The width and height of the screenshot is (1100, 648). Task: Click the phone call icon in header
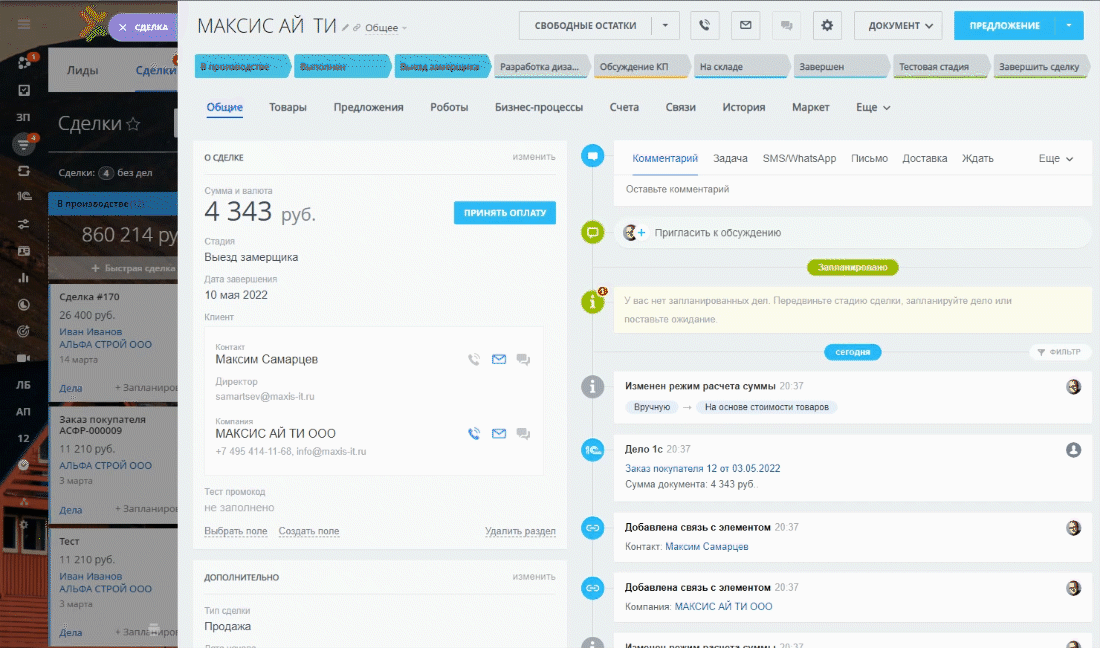[x=705, y=25]
